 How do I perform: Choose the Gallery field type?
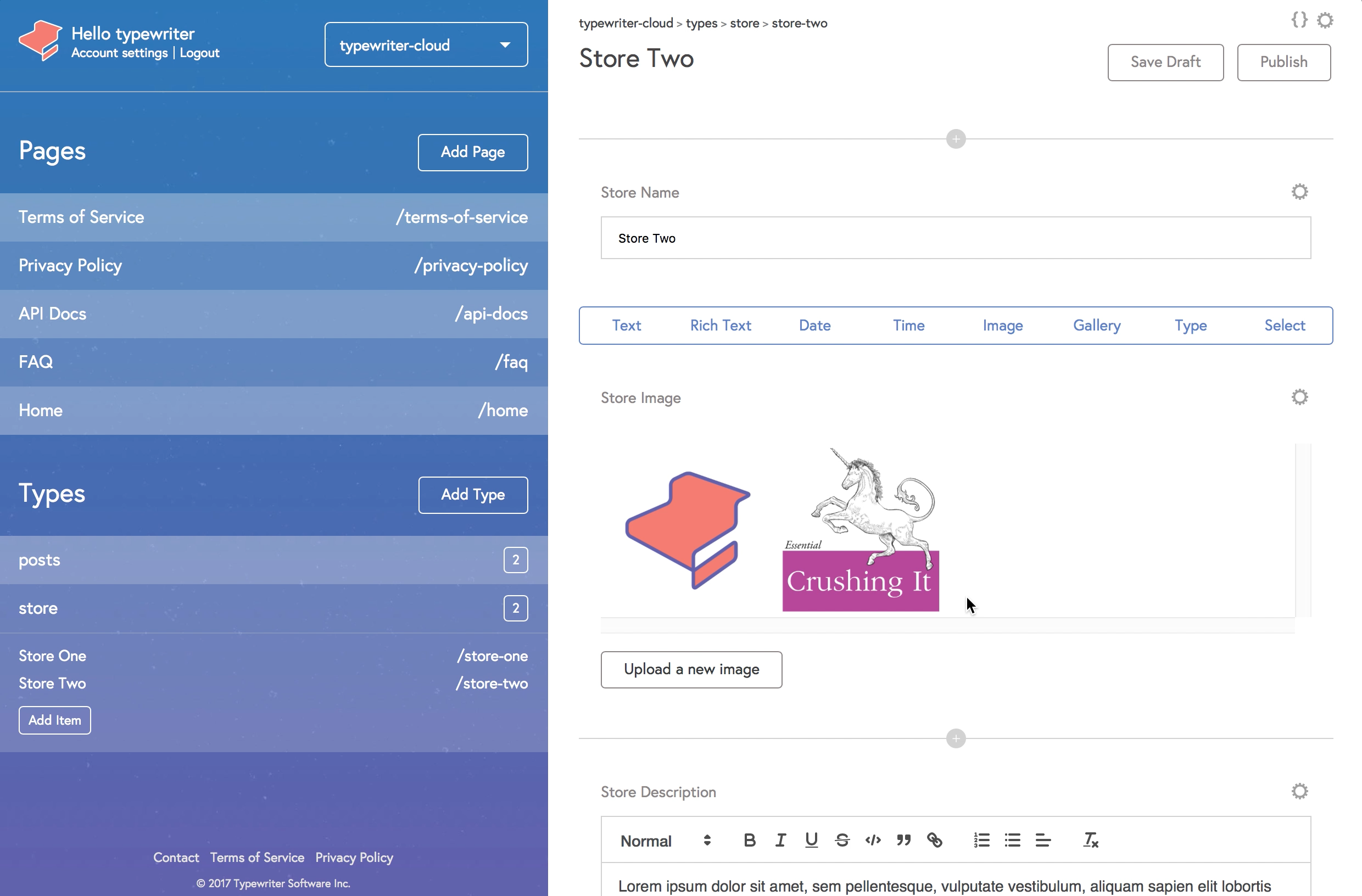[1097, 326]
